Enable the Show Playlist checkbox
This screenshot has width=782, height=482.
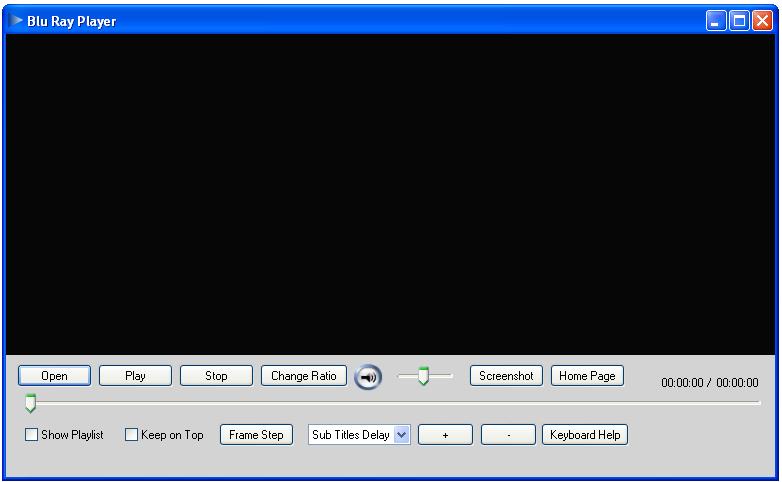click(31, 435)
